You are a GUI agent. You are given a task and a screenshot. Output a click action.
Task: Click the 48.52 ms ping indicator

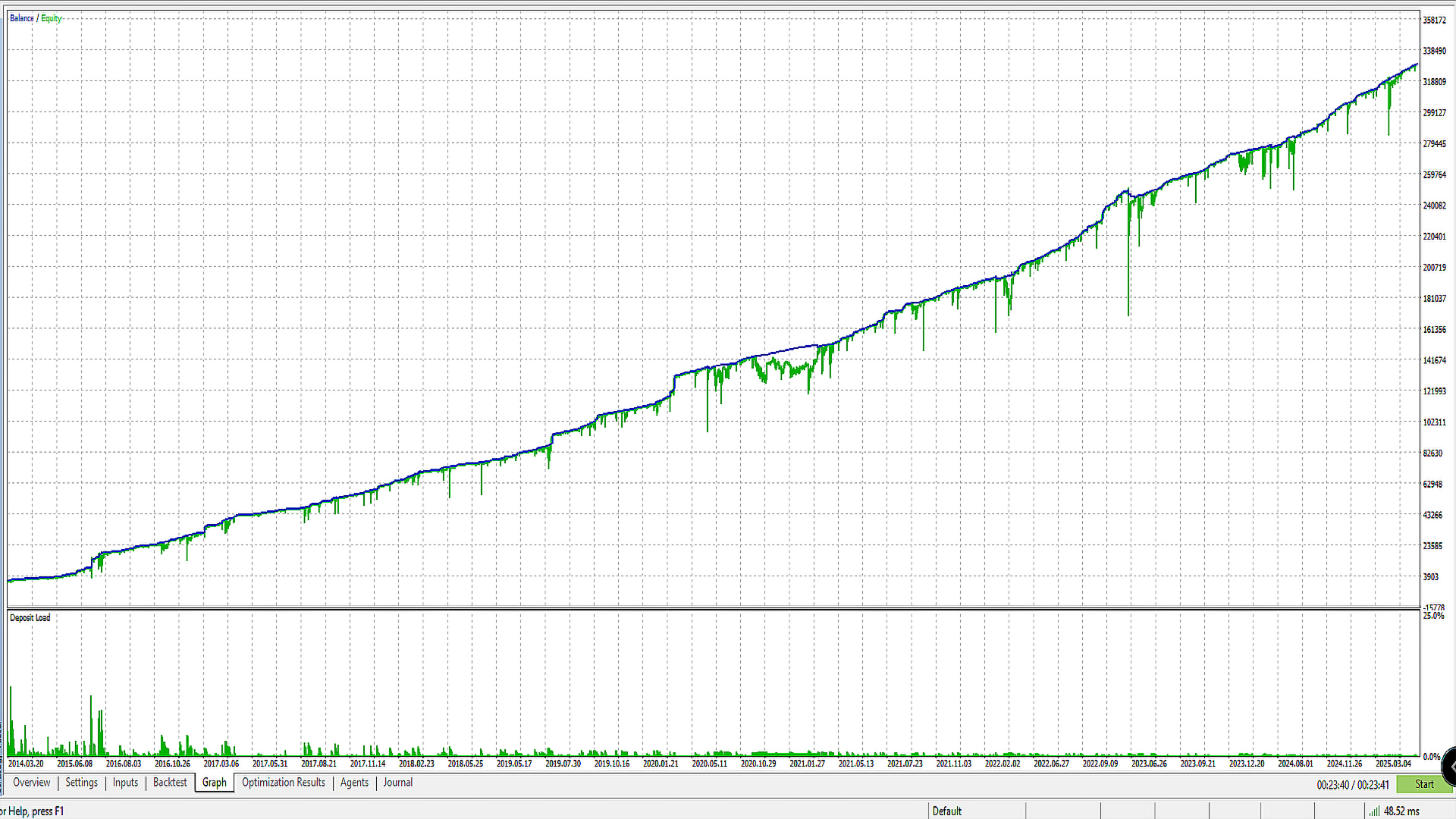pos(1401,811)
